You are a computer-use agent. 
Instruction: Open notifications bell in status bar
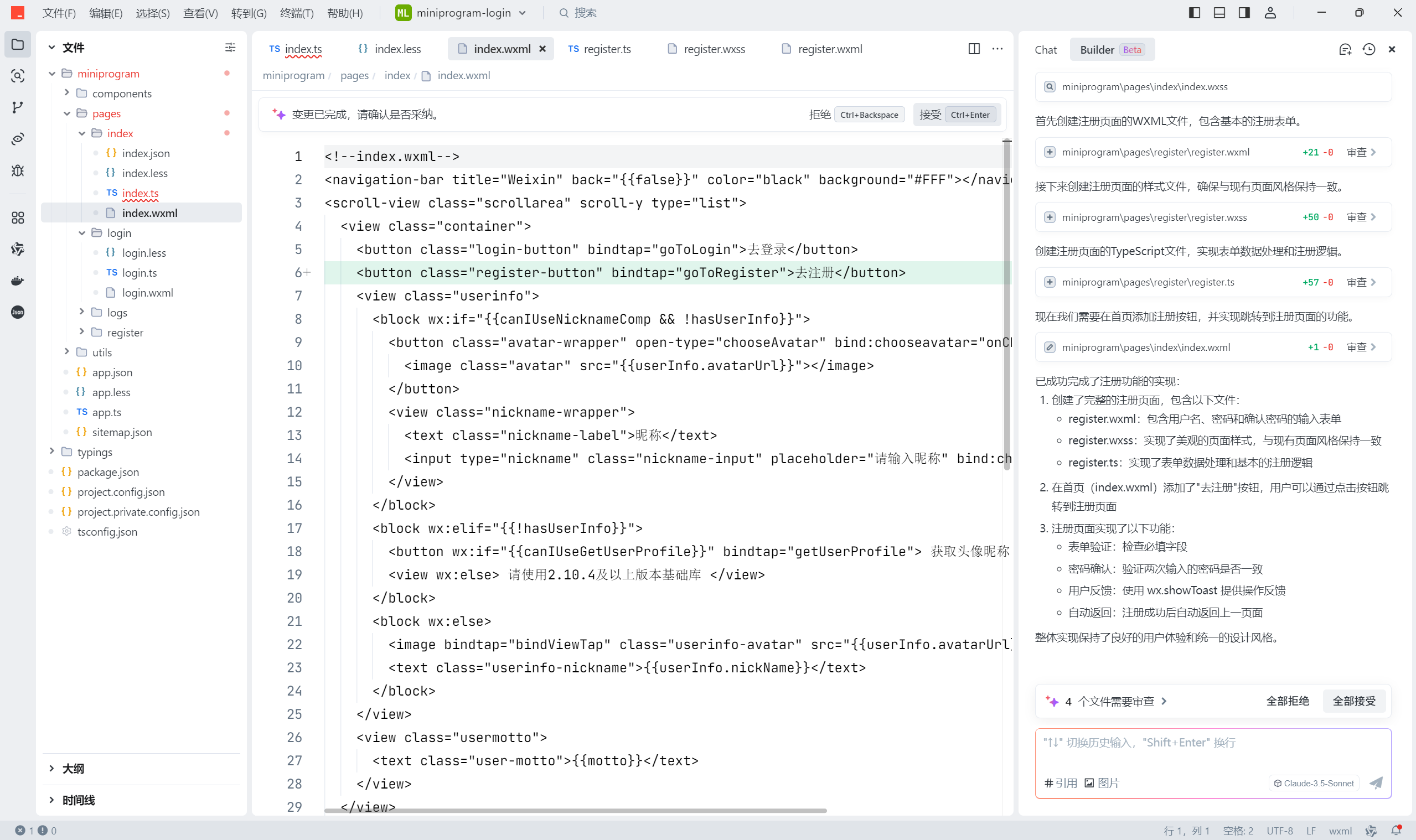[1396, 831]
